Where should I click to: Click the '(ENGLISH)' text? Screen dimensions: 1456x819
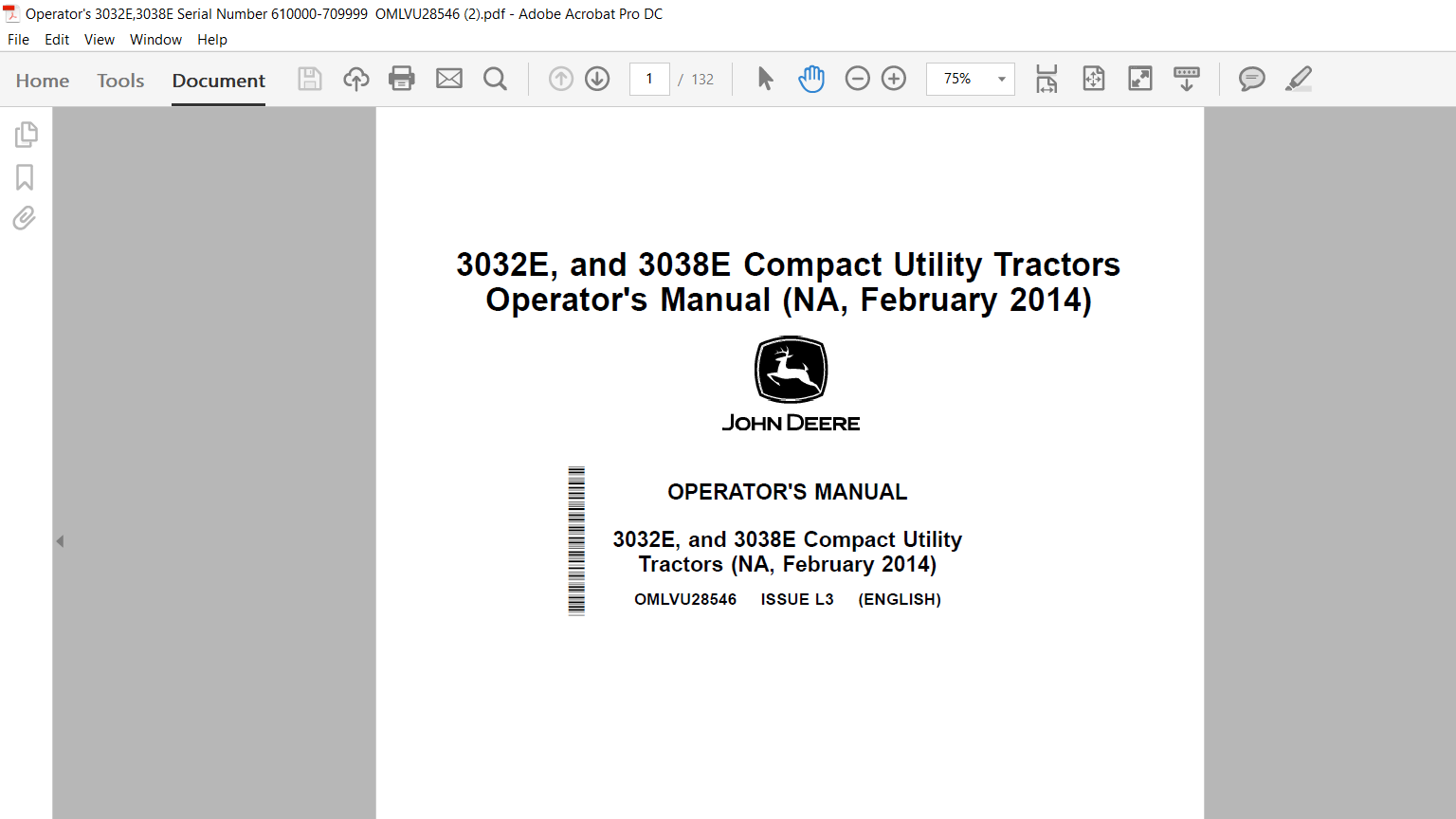tap(900, 599)
